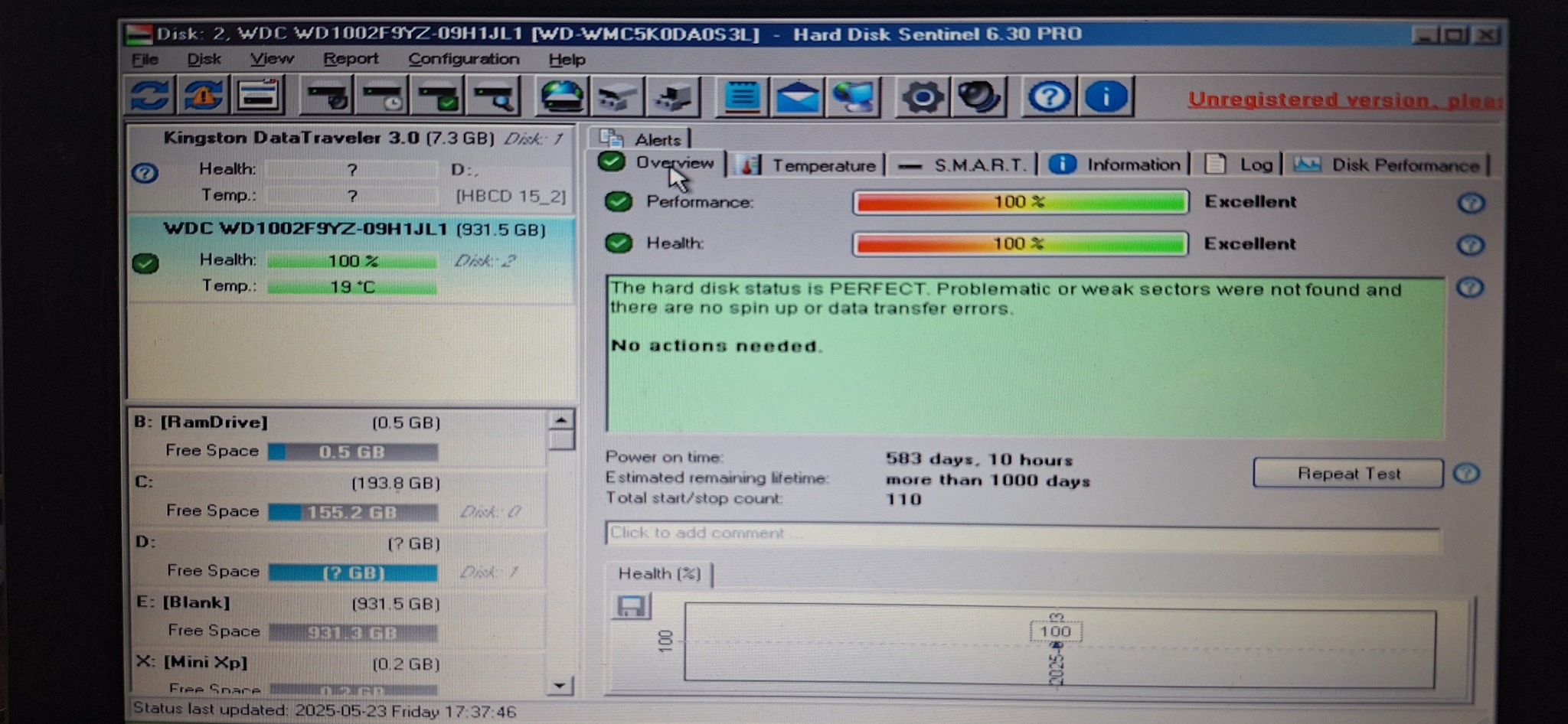Open Configuration via the gear toolbar icon

[922, 97]
